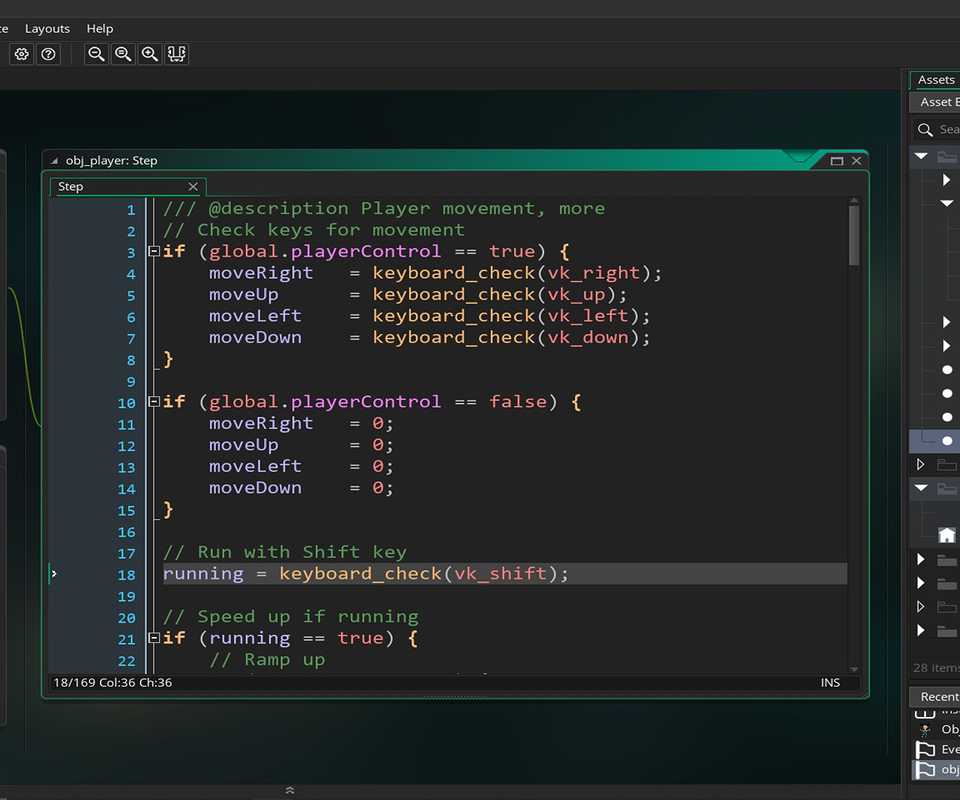Click the current line arrow marker beside line 18

click(x=54, y=574)
